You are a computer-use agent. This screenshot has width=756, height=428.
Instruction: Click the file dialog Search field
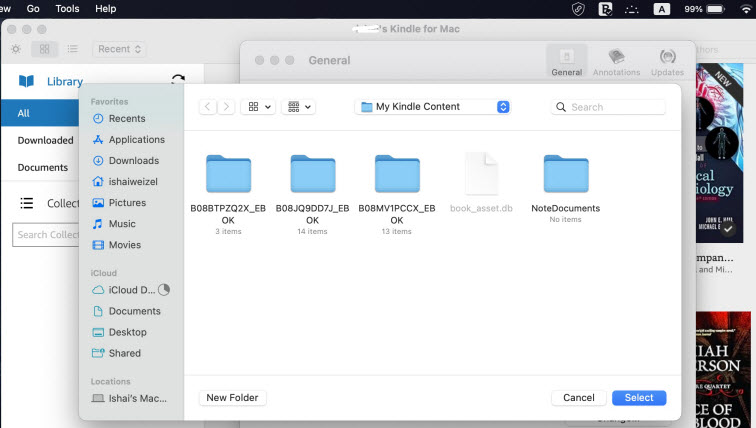pyautogui.click(x=608, y=107)
